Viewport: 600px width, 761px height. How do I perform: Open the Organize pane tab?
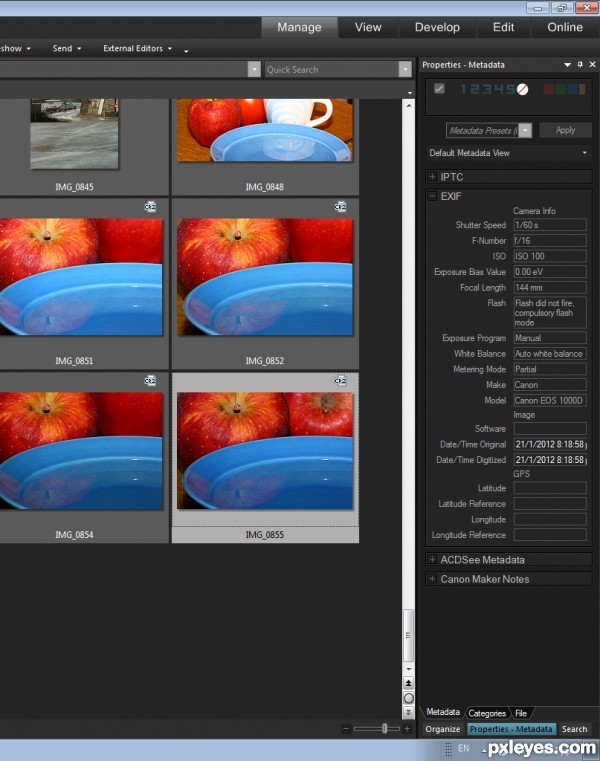click(443, 729)
